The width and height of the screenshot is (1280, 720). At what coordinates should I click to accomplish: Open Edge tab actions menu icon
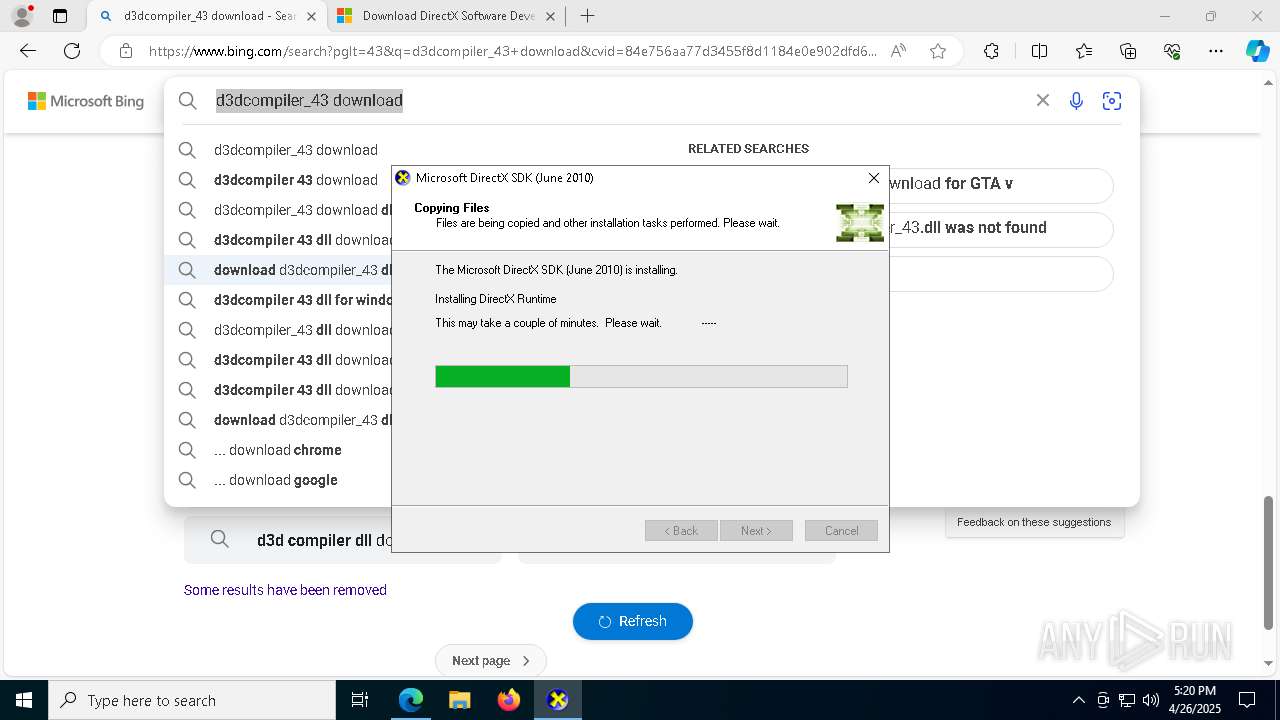[x=60, y=16]
